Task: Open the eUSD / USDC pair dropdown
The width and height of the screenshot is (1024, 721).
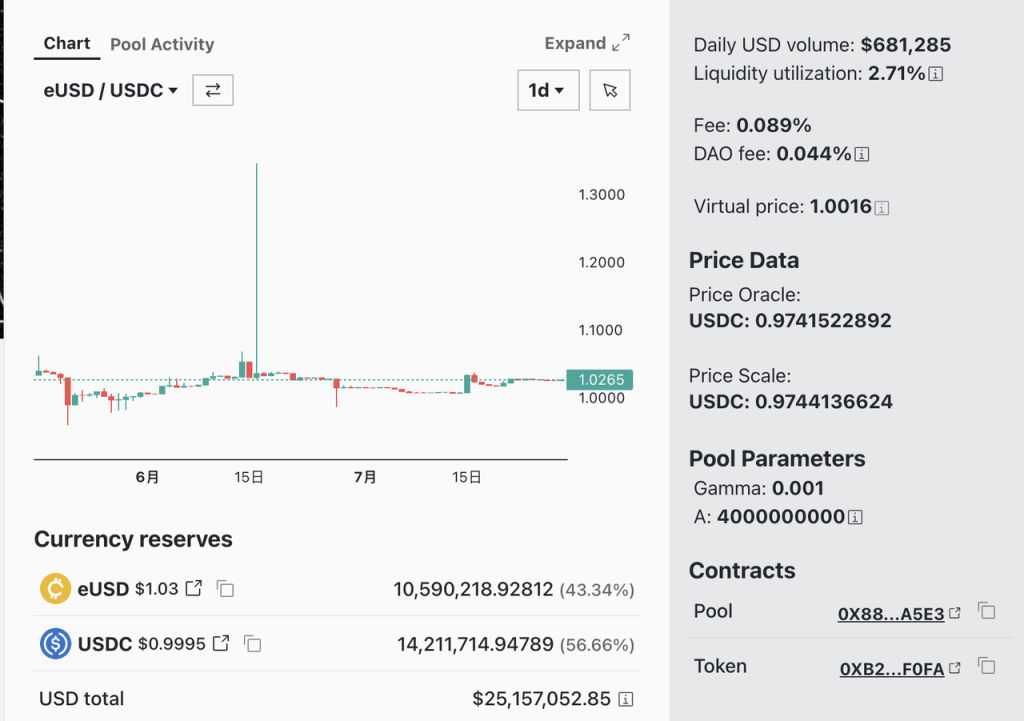Action: 110,90
